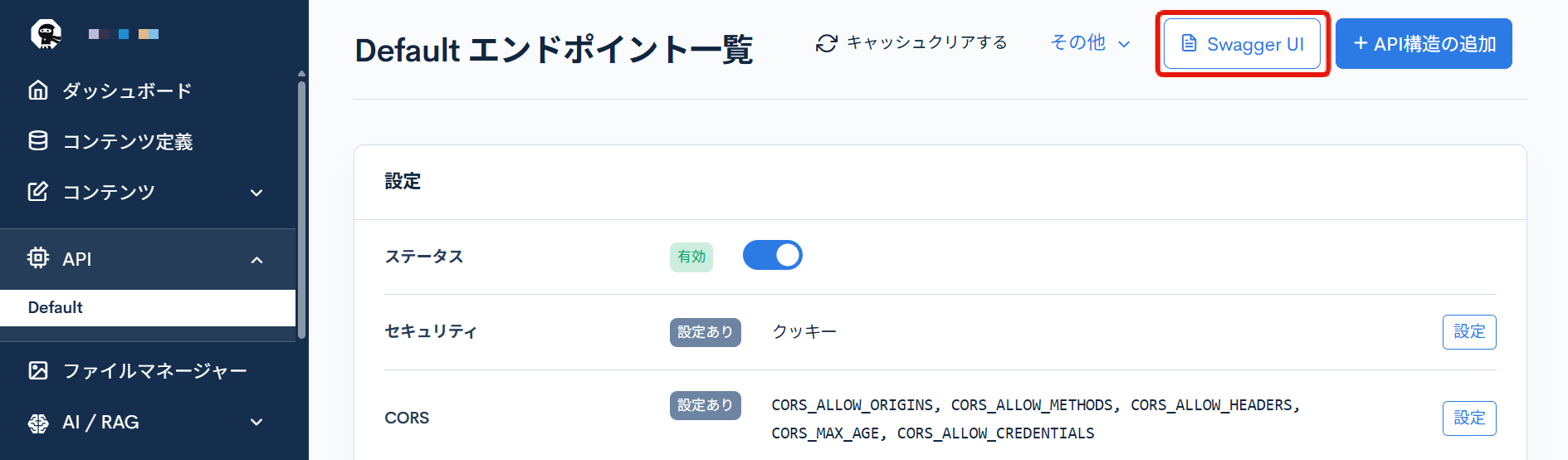This screenshot has height=460, width=1568.
Task: Expand the AI / RAG chevron
Action: click(x=257, y=423)
